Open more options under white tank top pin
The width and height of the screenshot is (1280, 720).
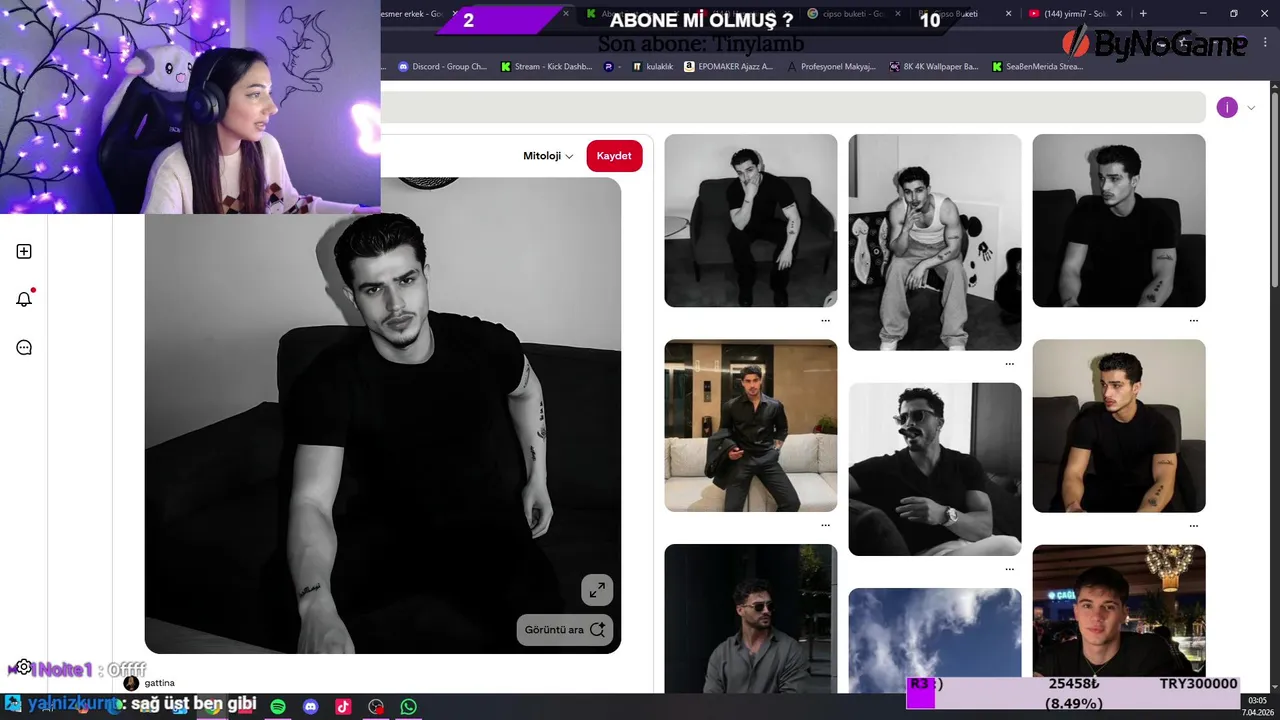pos(1009,364)
